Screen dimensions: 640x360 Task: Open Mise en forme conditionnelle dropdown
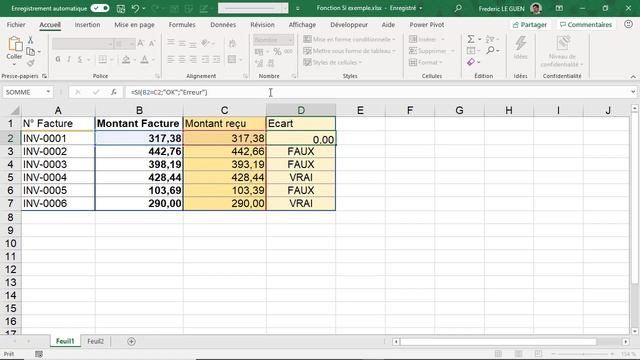349,39
